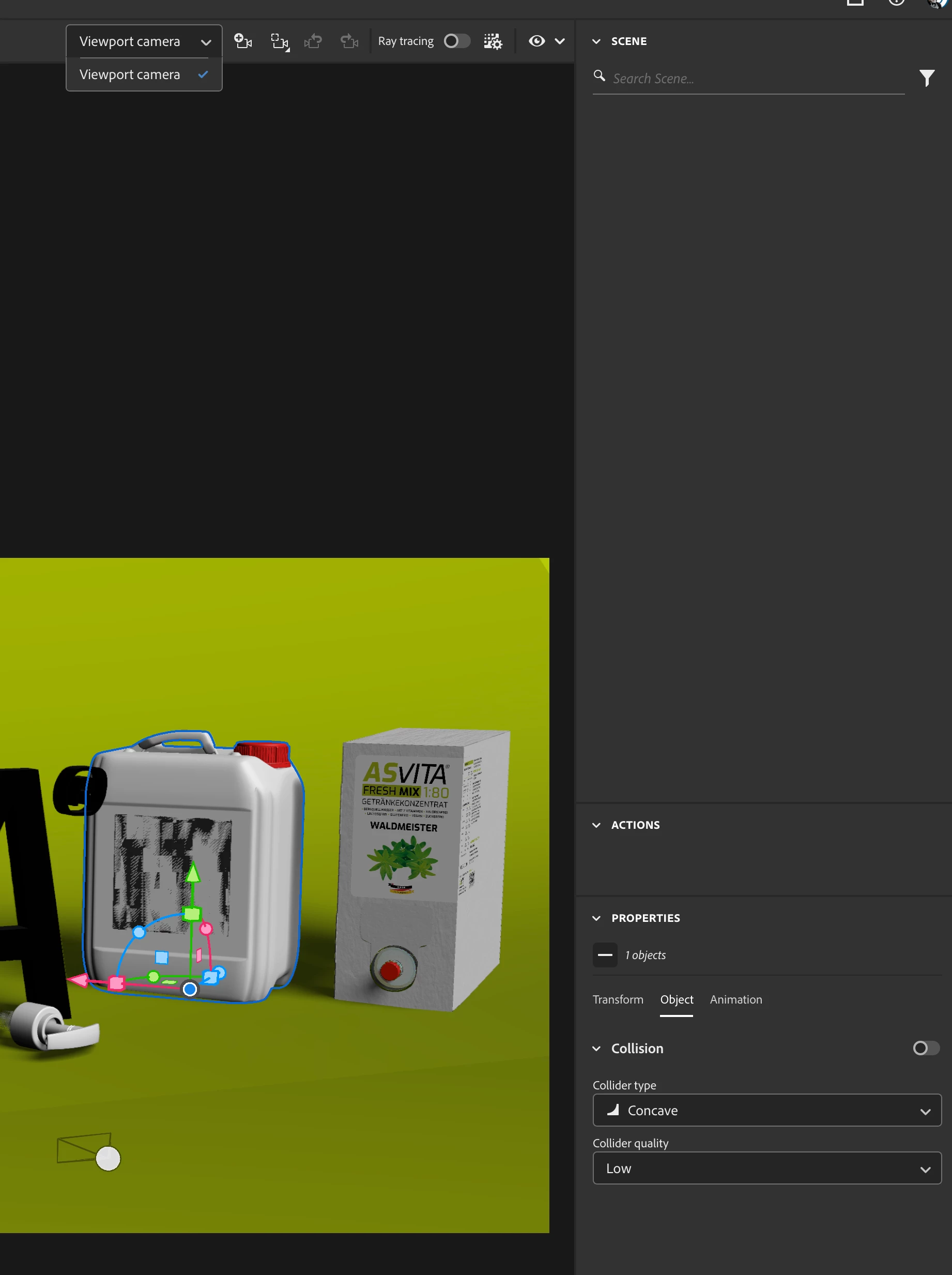Click the add camera icon

point(242,41)
